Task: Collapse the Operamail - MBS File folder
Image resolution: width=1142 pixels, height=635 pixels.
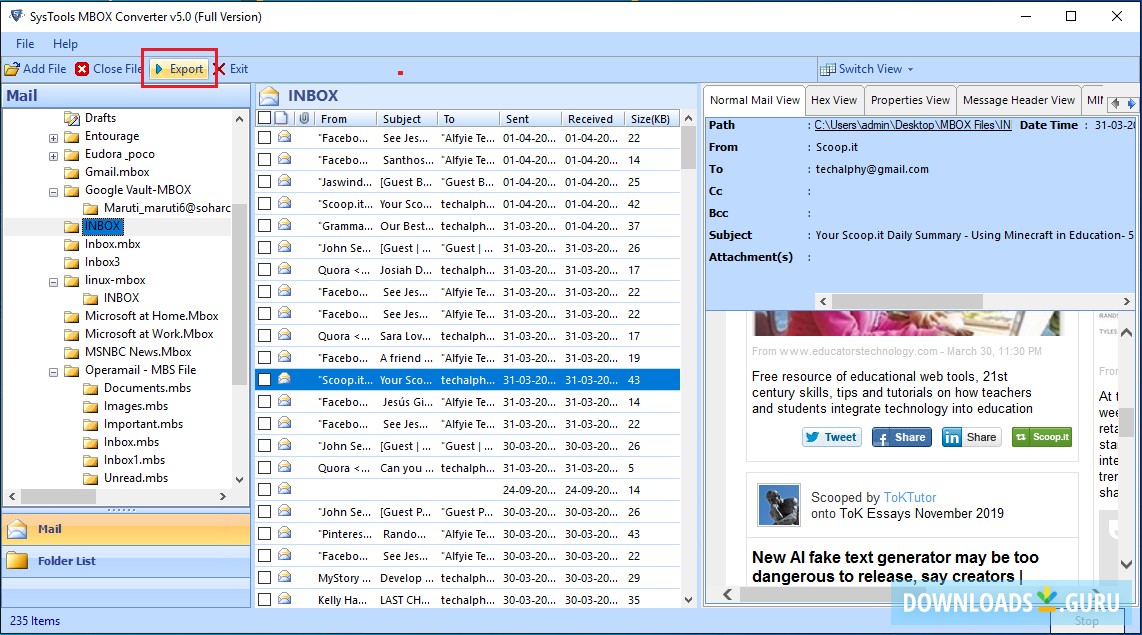Action: coord(53,371)
